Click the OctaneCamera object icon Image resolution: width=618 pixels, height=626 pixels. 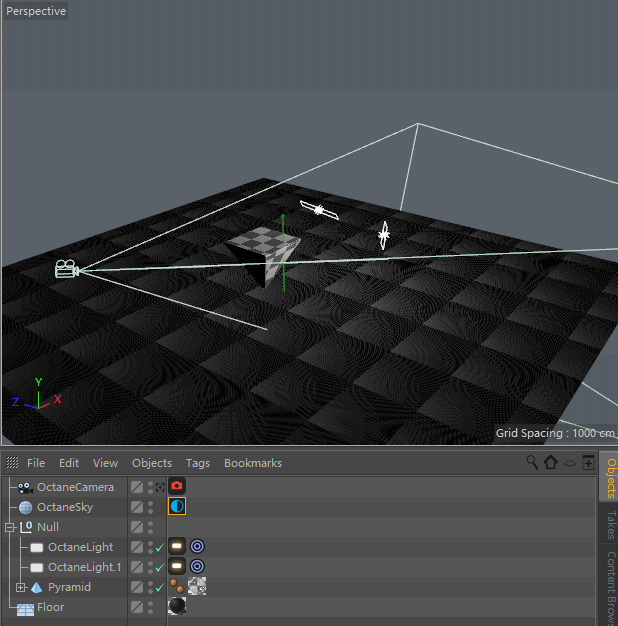(x=26, y=487)
